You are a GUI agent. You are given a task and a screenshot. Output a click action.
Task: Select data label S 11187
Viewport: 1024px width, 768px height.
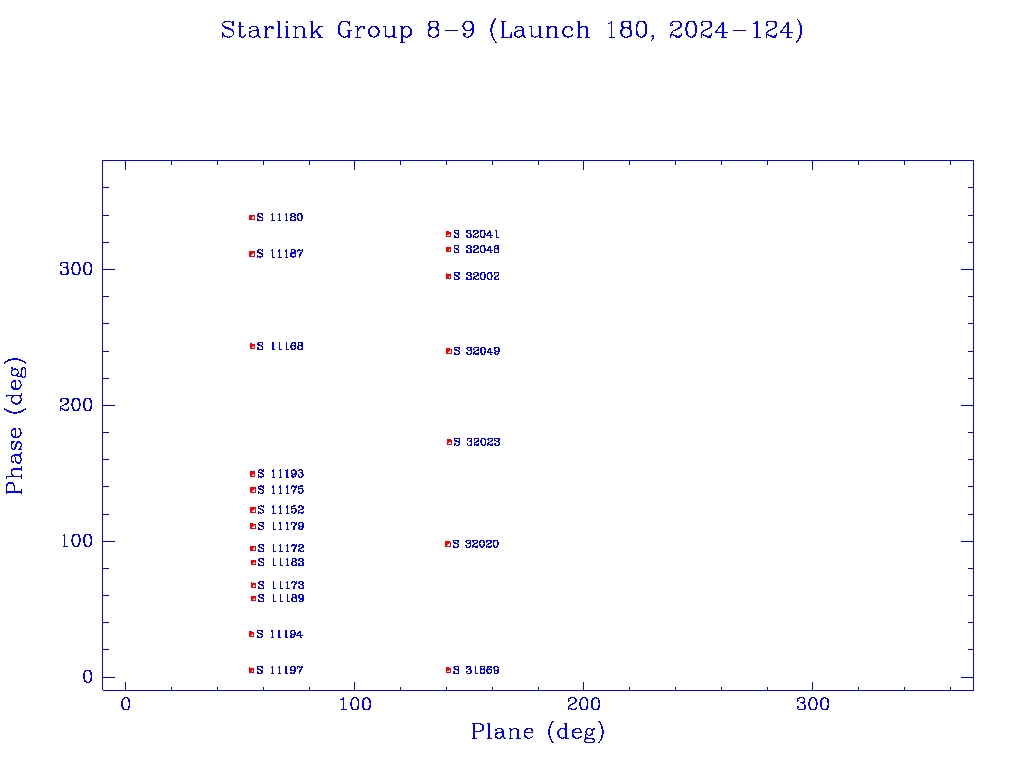(280, 254)
